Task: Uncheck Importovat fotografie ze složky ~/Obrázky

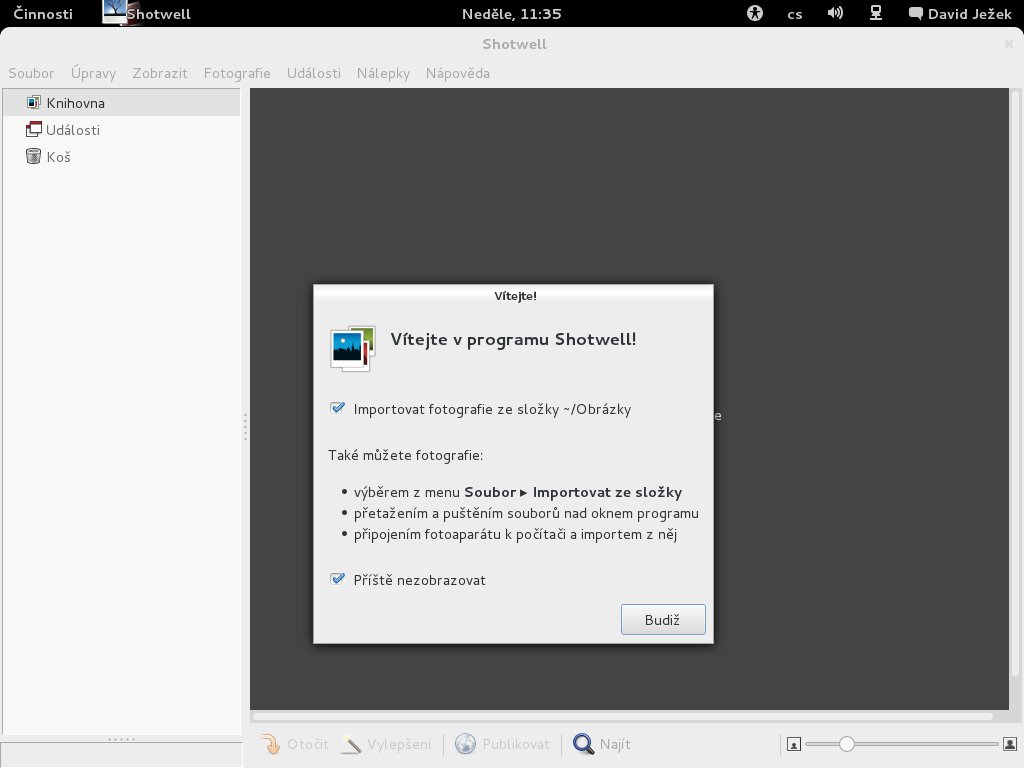Action: (x=338, y=408)
